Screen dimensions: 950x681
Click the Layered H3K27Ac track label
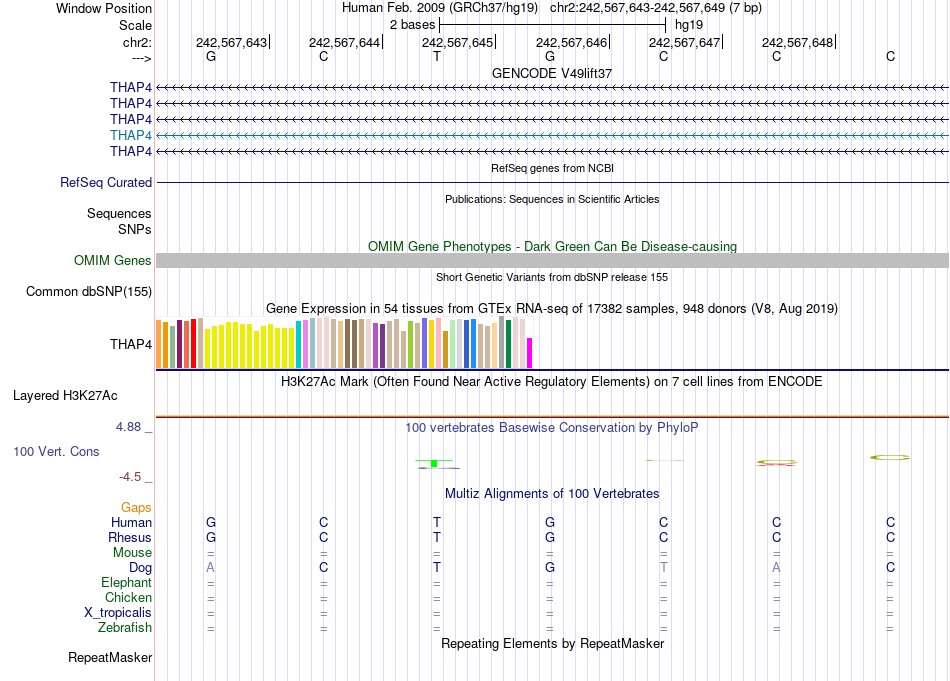[65, 396]
